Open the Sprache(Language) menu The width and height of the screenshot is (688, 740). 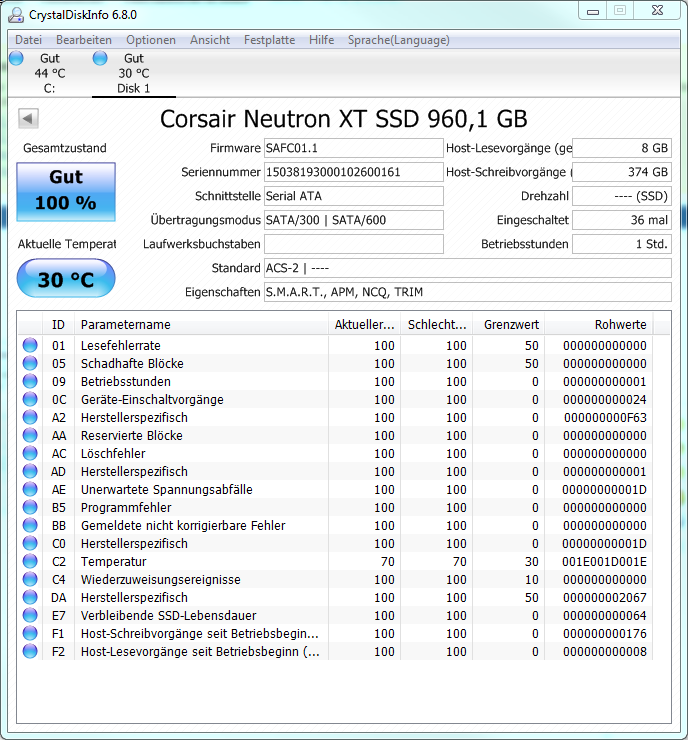399,40
